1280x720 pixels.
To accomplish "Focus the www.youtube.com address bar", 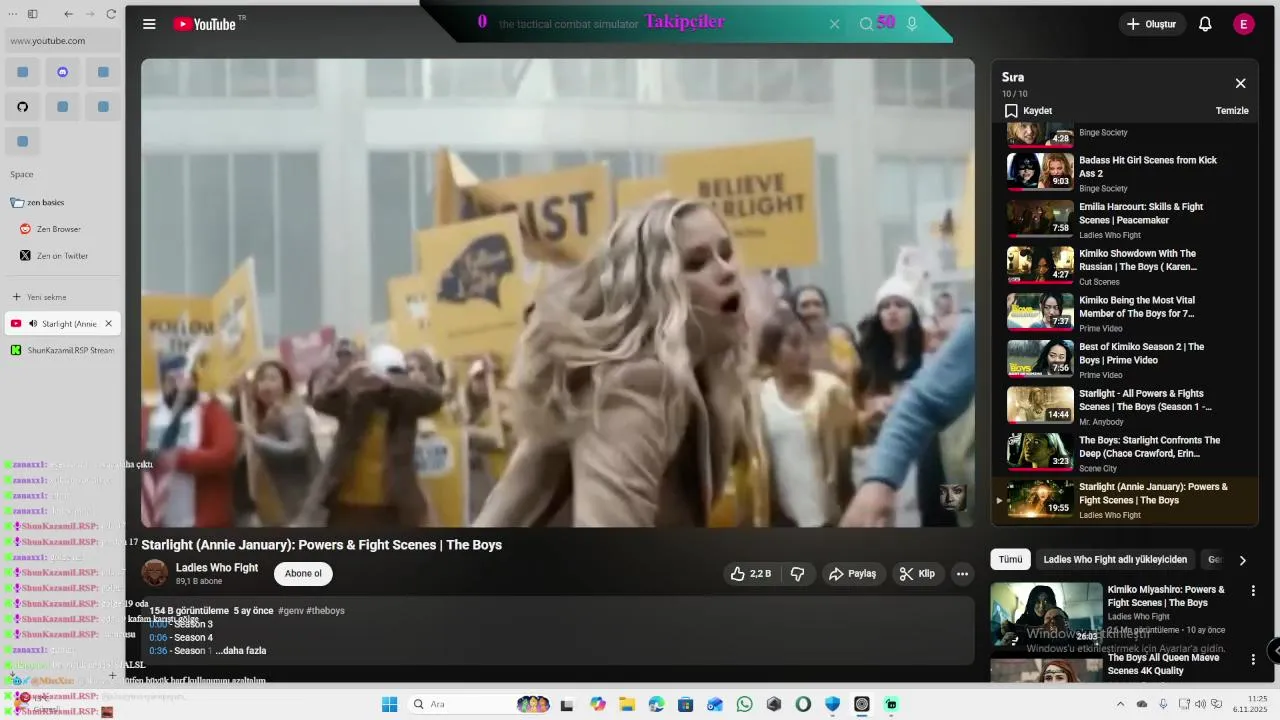I will tap(62, 41).
